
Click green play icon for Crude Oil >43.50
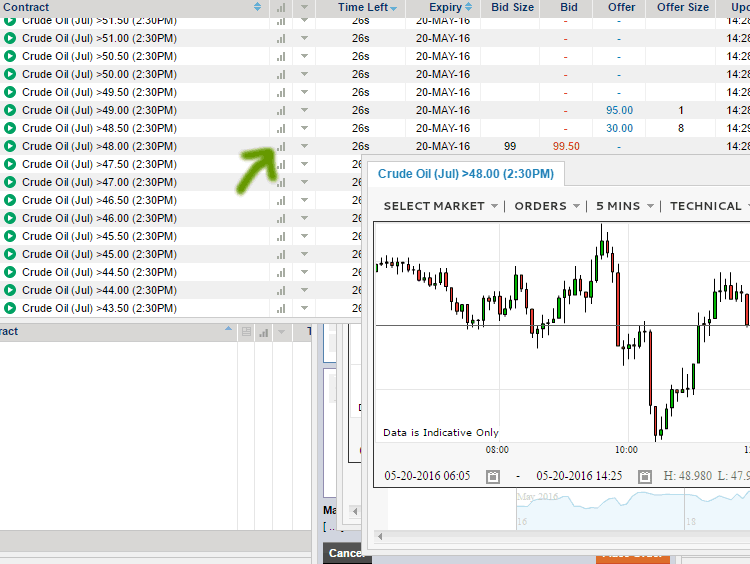(x=10, y=308)
